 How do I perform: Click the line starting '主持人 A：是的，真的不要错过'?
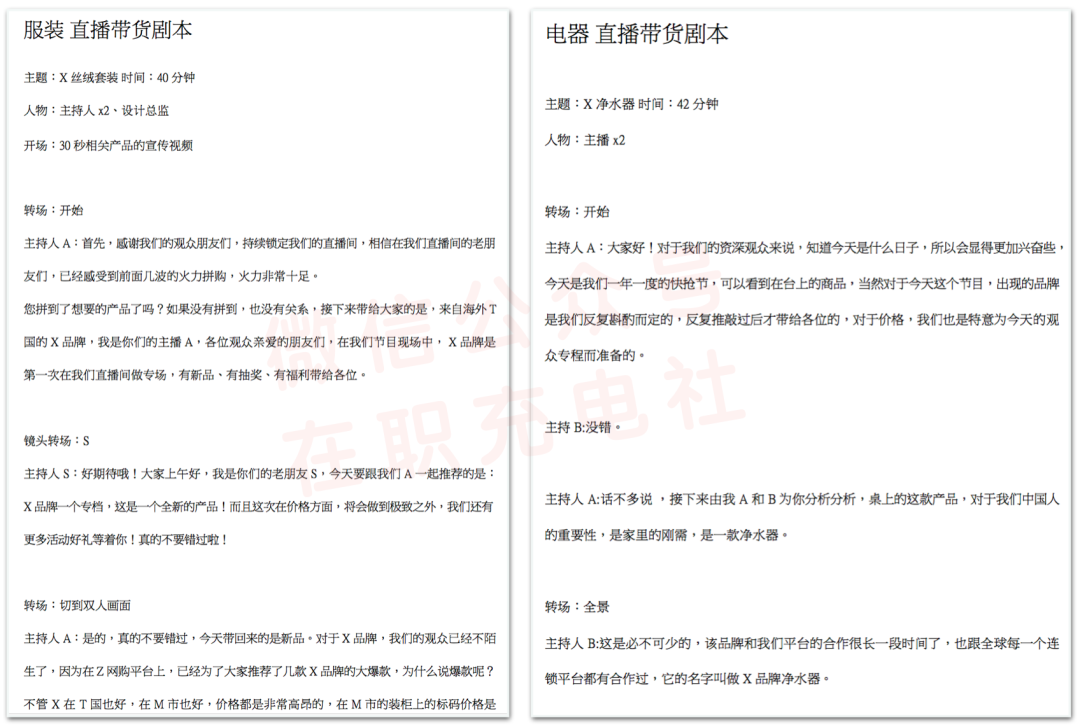(259, 638)
